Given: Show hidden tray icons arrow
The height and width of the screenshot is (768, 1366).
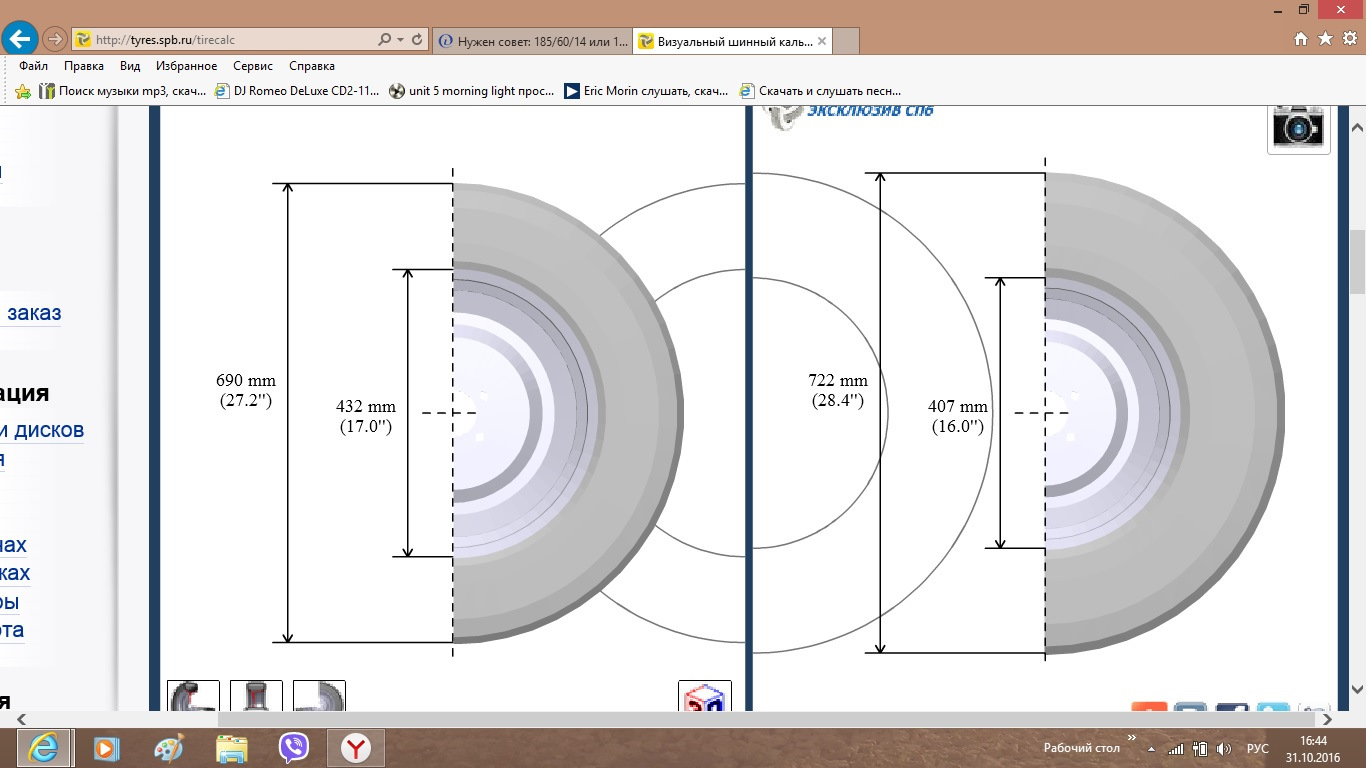Looking at the screenshot, I should [1152, 749].
